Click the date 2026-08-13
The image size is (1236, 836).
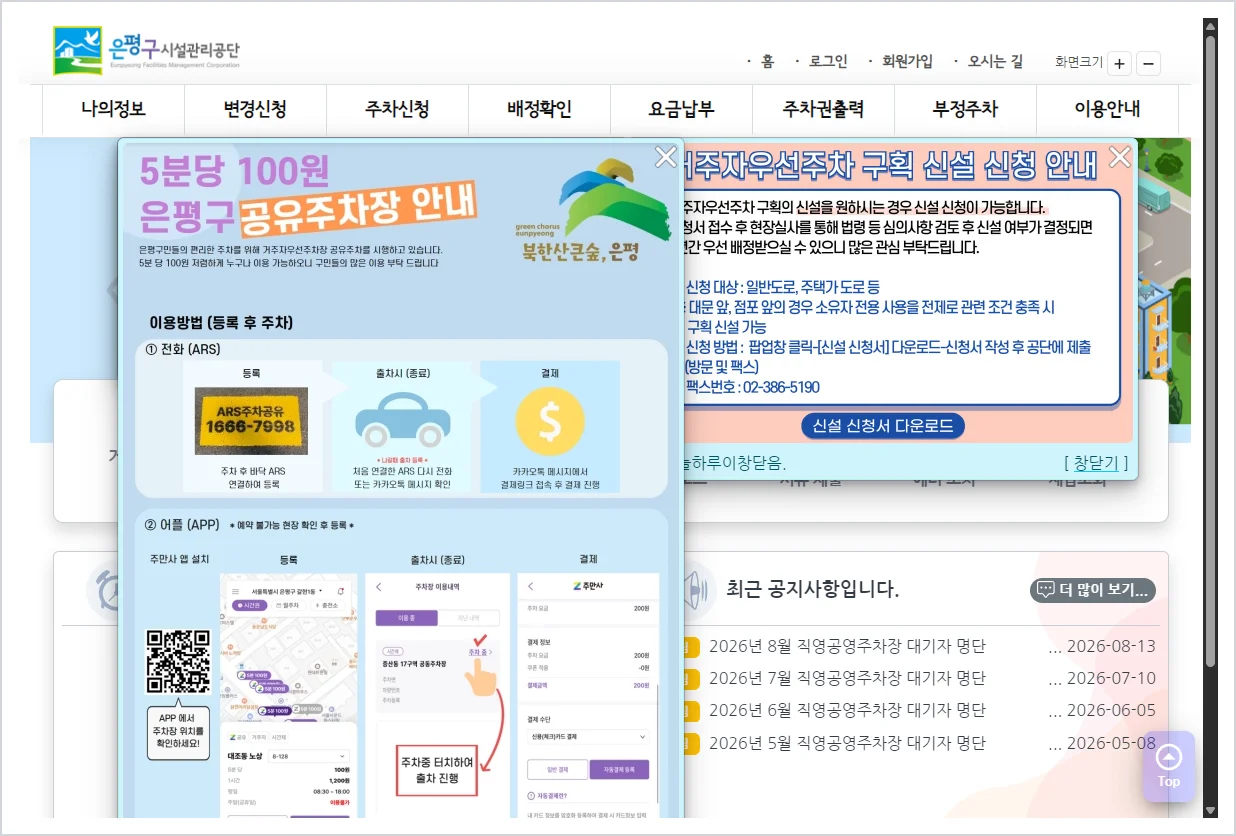[1111, 646]
